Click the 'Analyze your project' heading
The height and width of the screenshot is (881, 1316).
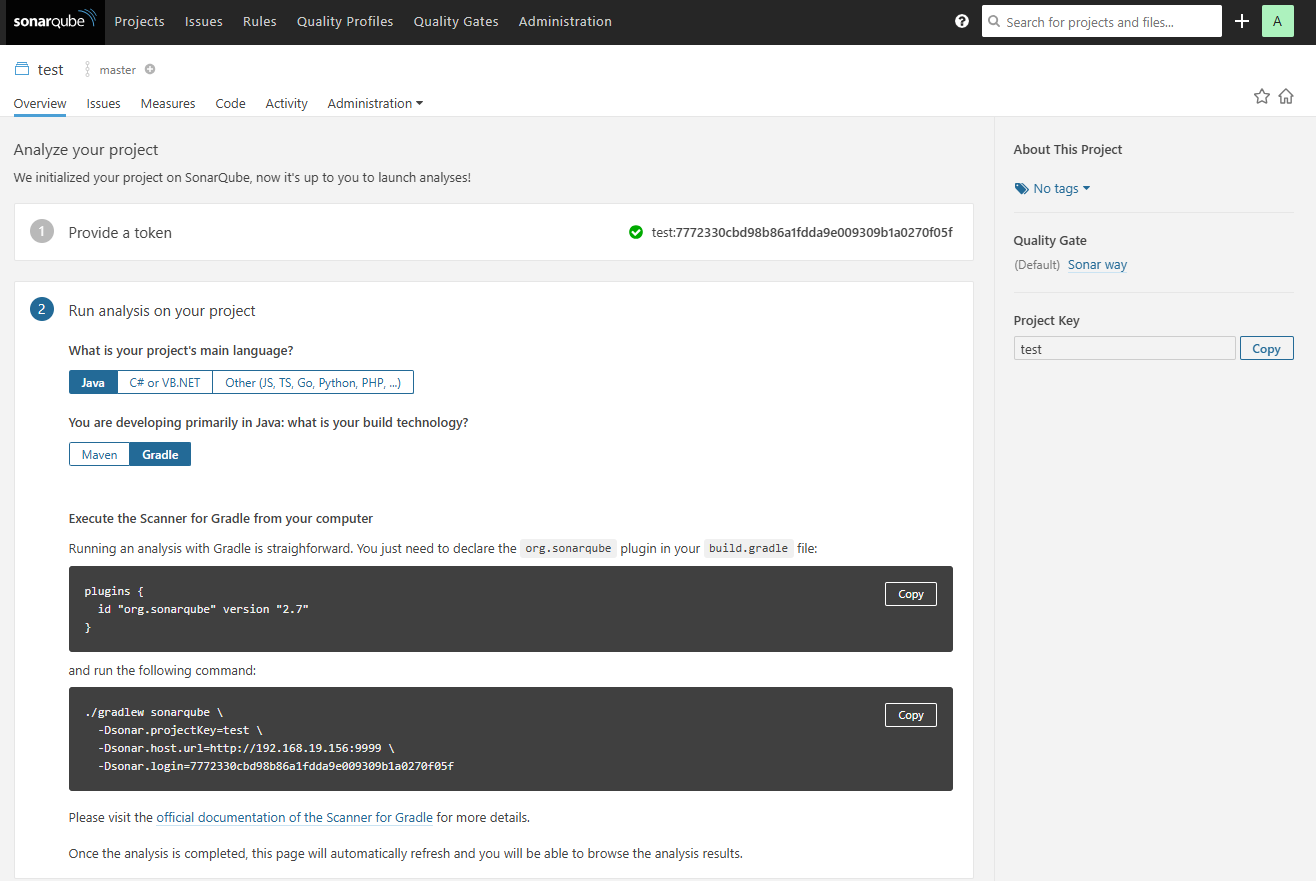86,150
